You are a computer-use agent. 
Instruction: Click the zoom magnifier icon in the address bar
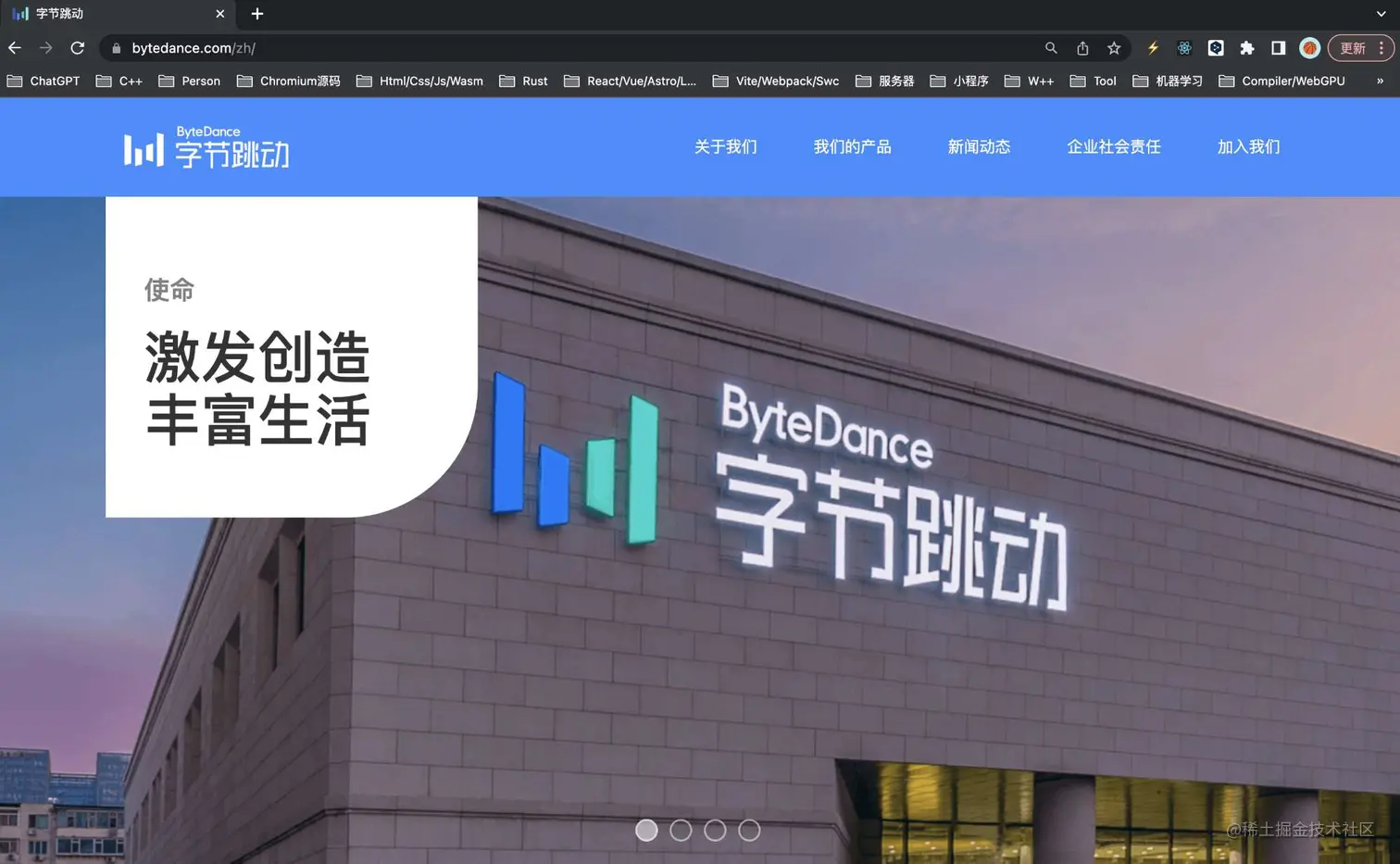pyautogui.click(x=1051, y=48)
